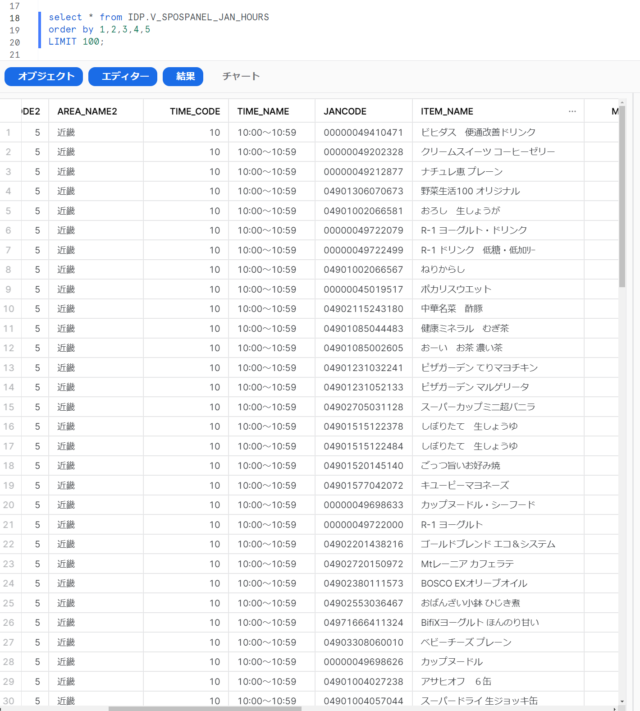Select cell ごっつ旨いお好み焼
640x711 pixels.
pyautogui.click(x=498, y=466)
